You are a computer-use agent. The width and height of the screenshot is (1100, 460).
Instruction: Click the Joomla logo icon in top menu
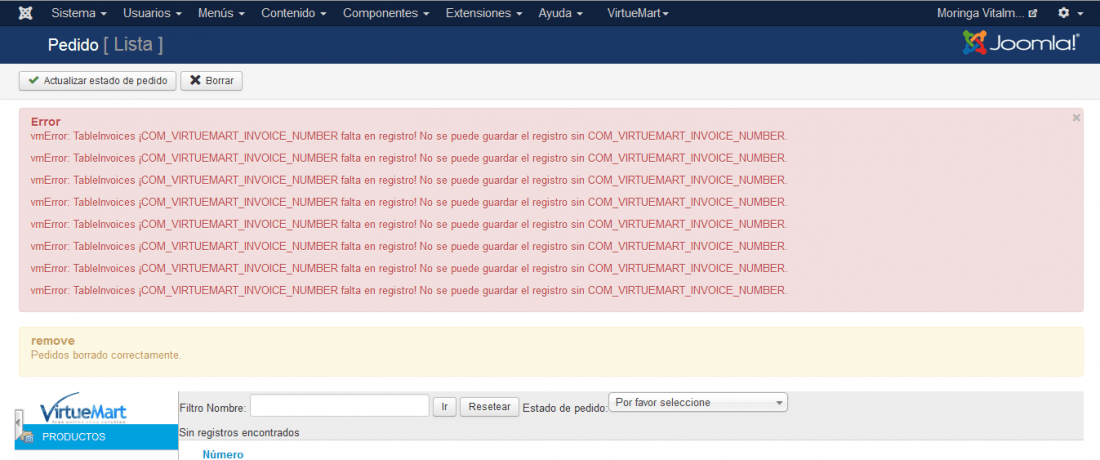pyautogui.click(x=25, y=13)
